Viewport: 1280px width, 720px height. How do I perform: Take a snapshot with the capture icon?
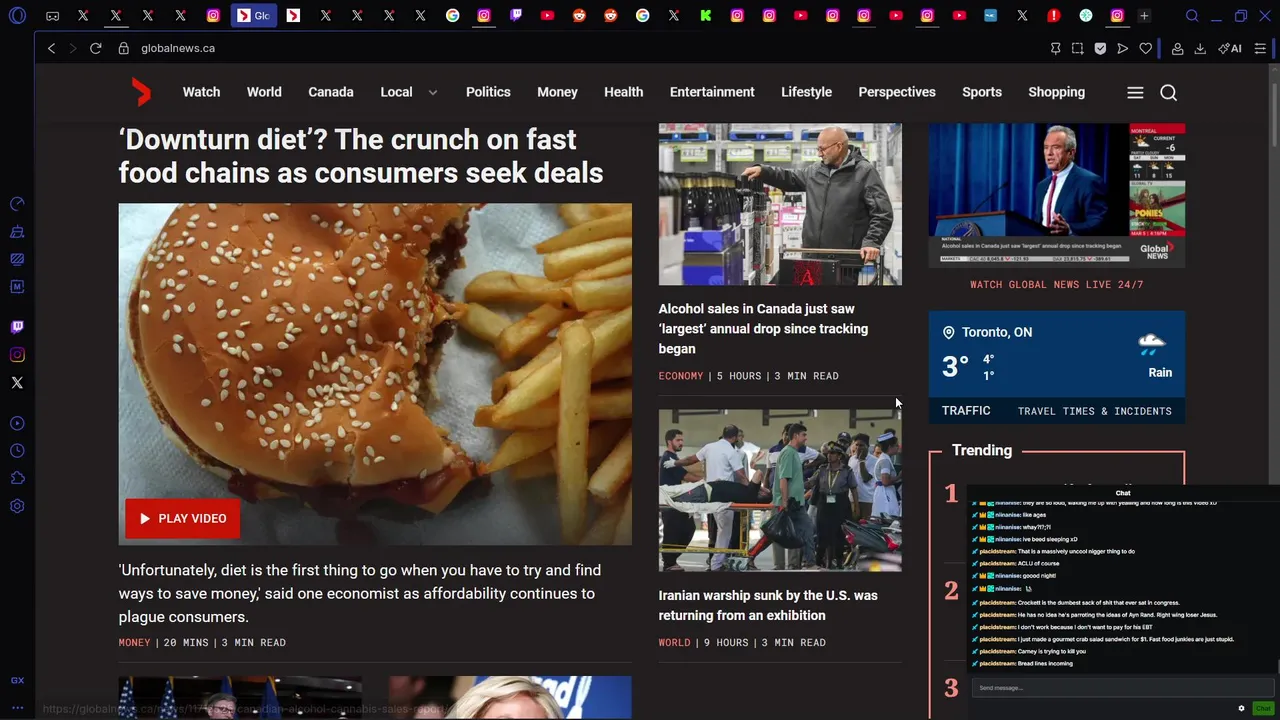point(1077,48)
